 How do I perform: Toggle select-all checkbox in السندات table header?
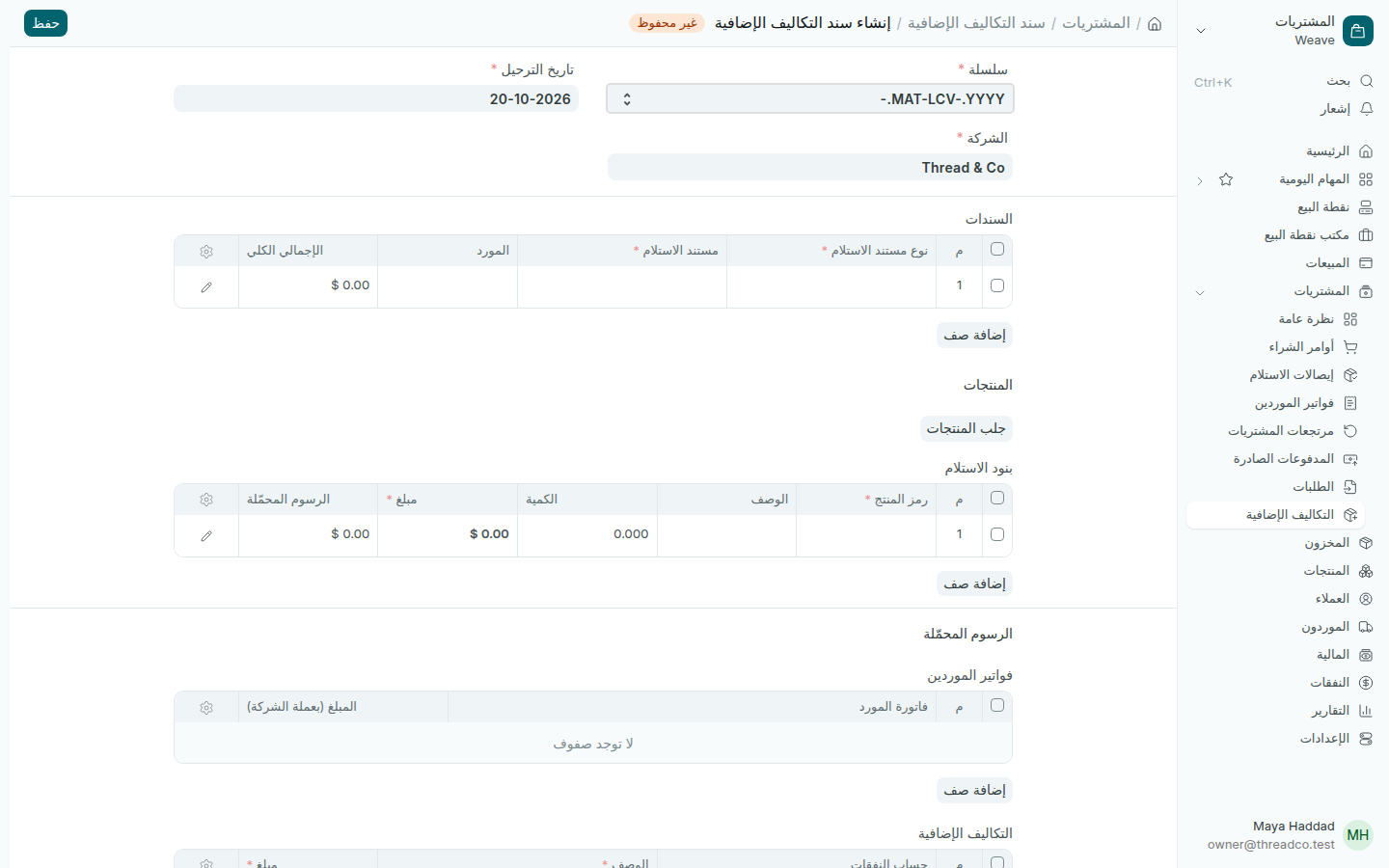pos(997,249)
